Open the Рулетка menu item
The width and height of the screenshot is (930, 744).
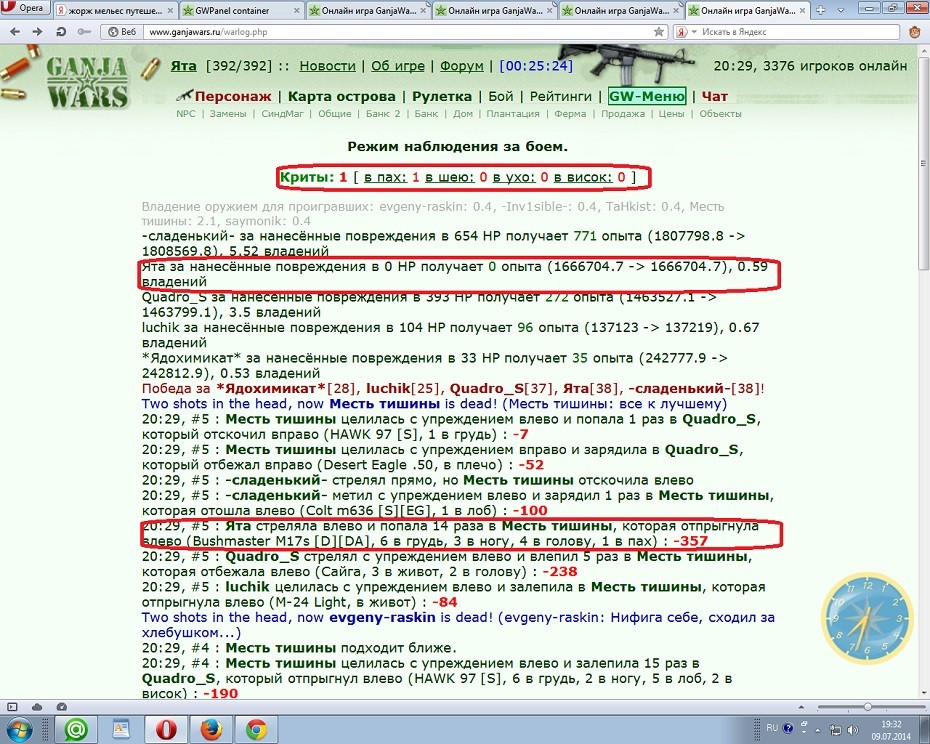click(442, 96)
